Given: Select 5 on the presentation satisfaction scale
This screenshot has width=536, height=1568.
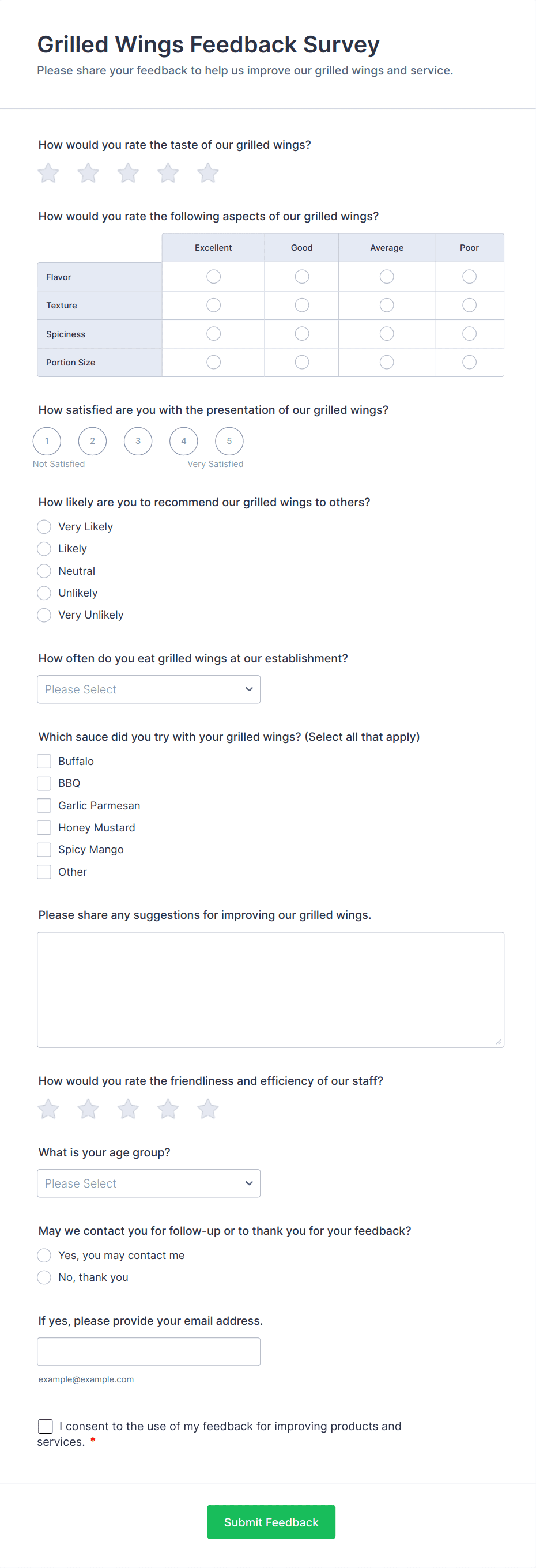Looking at the screenshot, I should point(229,440).
